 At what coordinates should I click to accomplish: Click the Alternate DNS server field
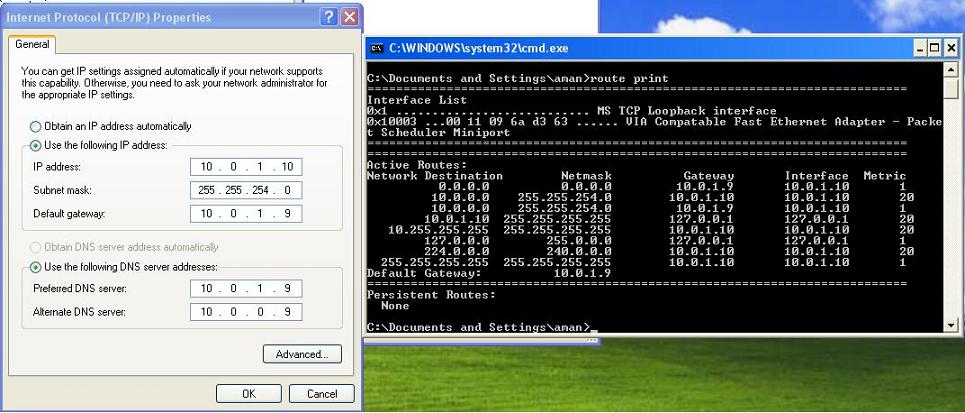coord(246,311)
